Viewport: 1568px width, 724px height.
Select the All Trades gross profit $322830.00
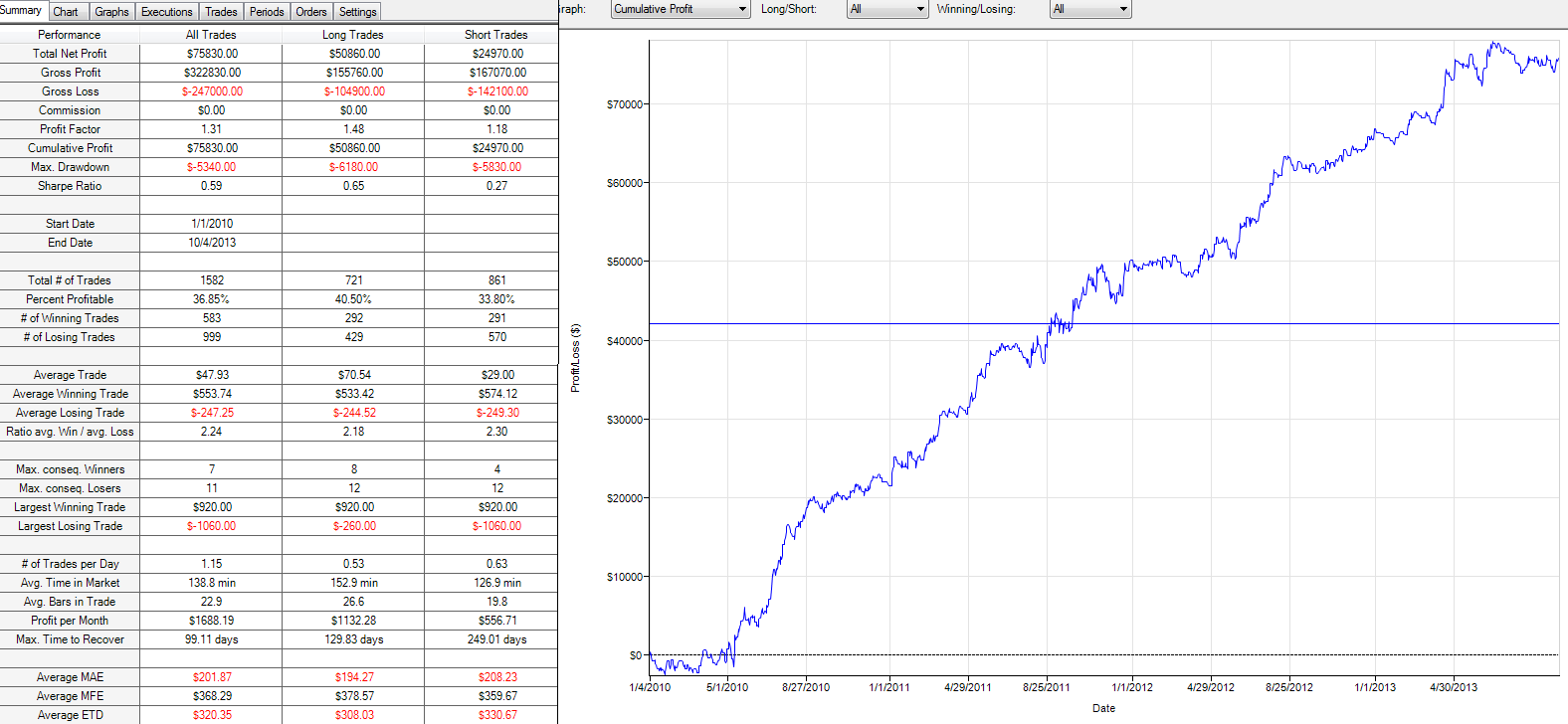pyautogui.click(x=212, y=73)
